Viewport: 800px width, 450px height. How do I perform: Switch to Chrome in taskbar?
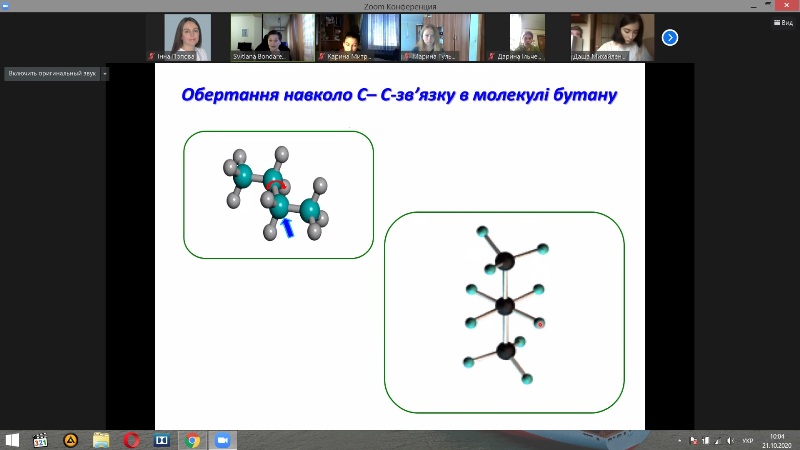tap(192, 440)
